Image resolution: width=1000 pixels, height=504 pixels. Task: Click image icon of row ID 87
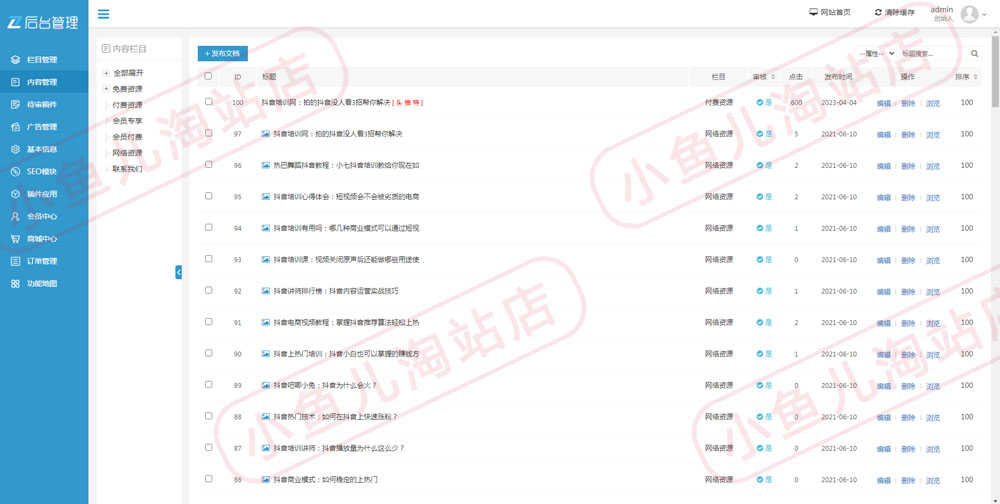(x=266, y=448)
